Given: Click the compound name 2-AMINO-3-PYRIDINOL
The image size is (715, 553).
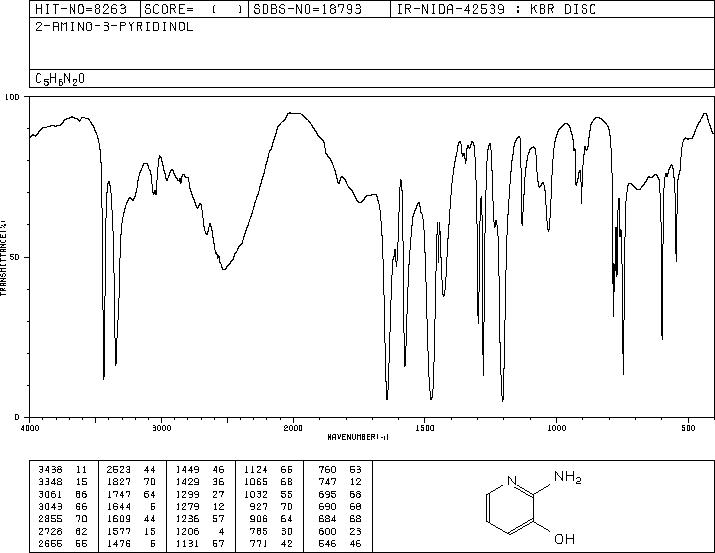Looking at the screenshot, I should click(x=114, y=27).
